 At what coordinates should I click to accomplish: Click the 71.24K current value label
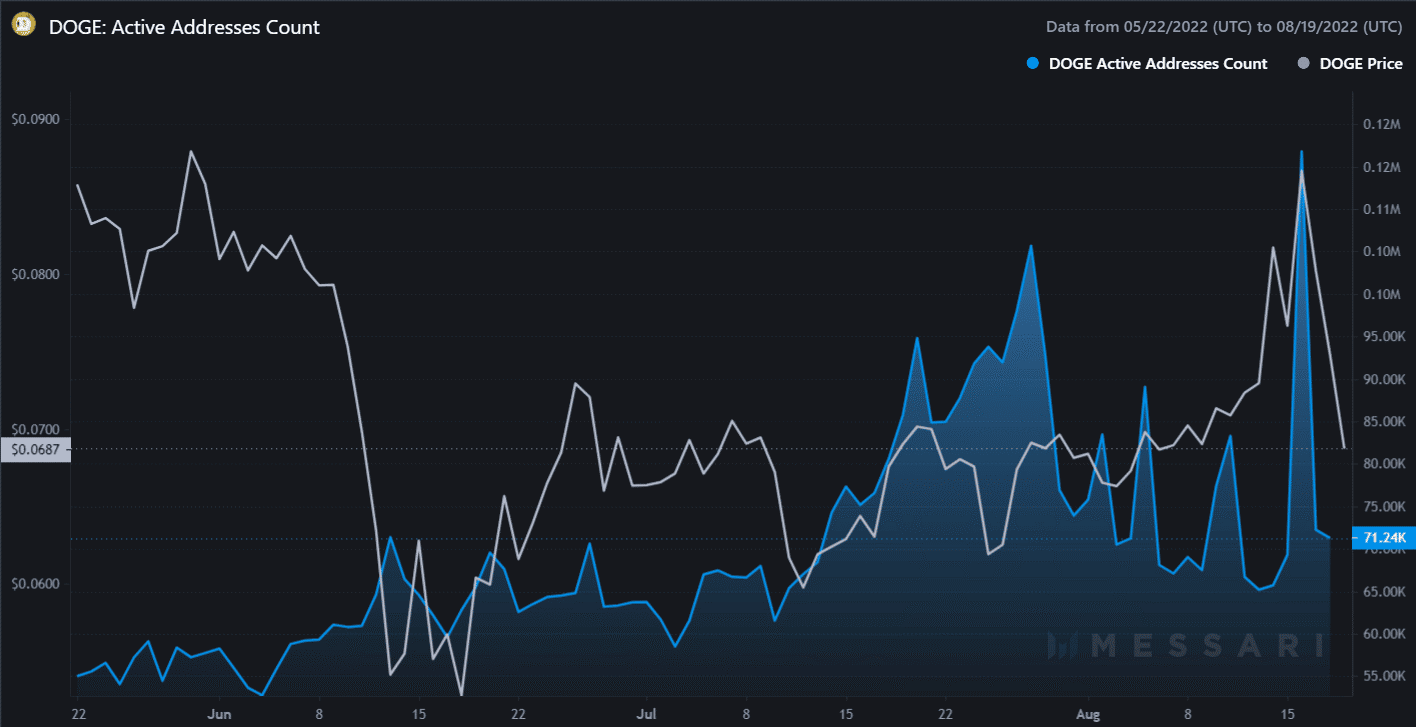[x=1383, y=538]
